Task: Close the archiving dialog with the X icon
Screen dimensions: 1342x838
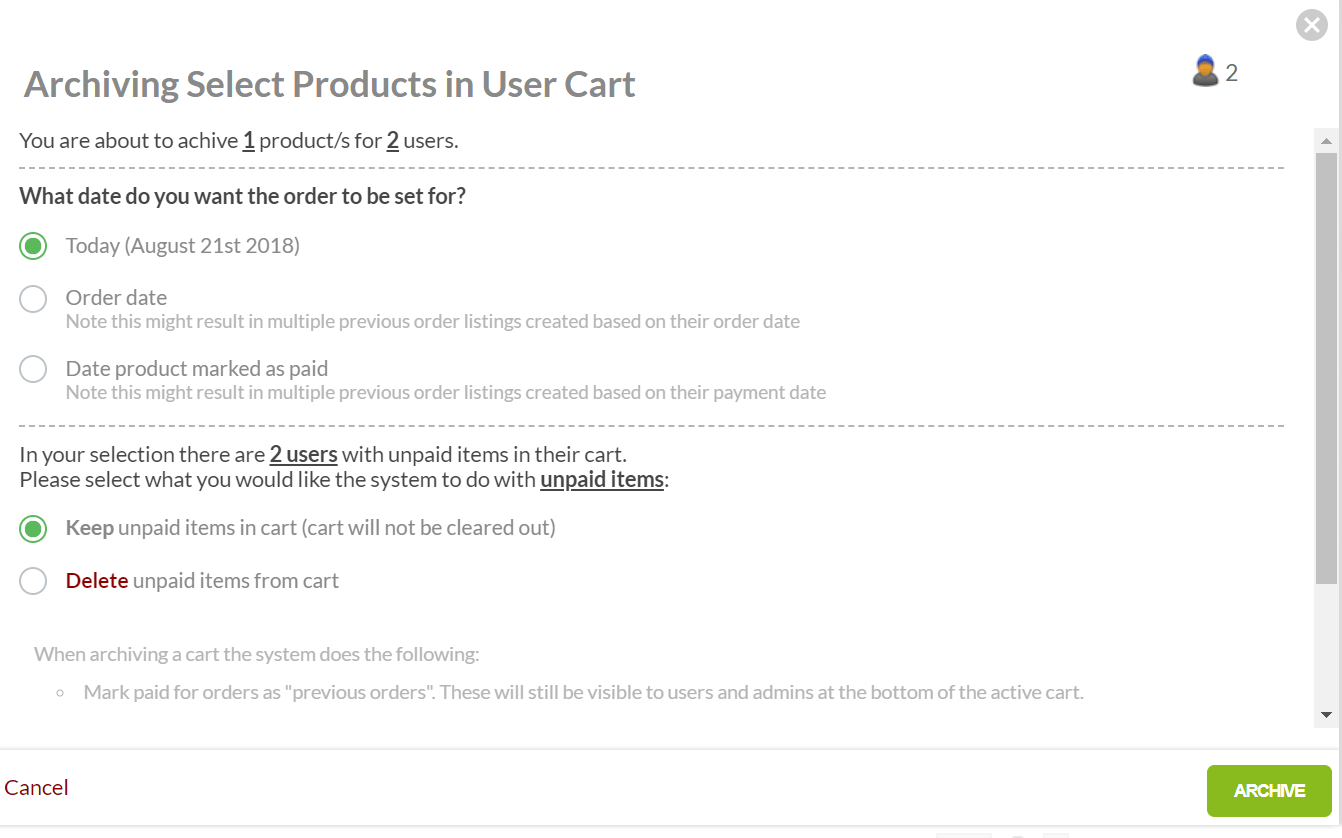Action: 1311,25
